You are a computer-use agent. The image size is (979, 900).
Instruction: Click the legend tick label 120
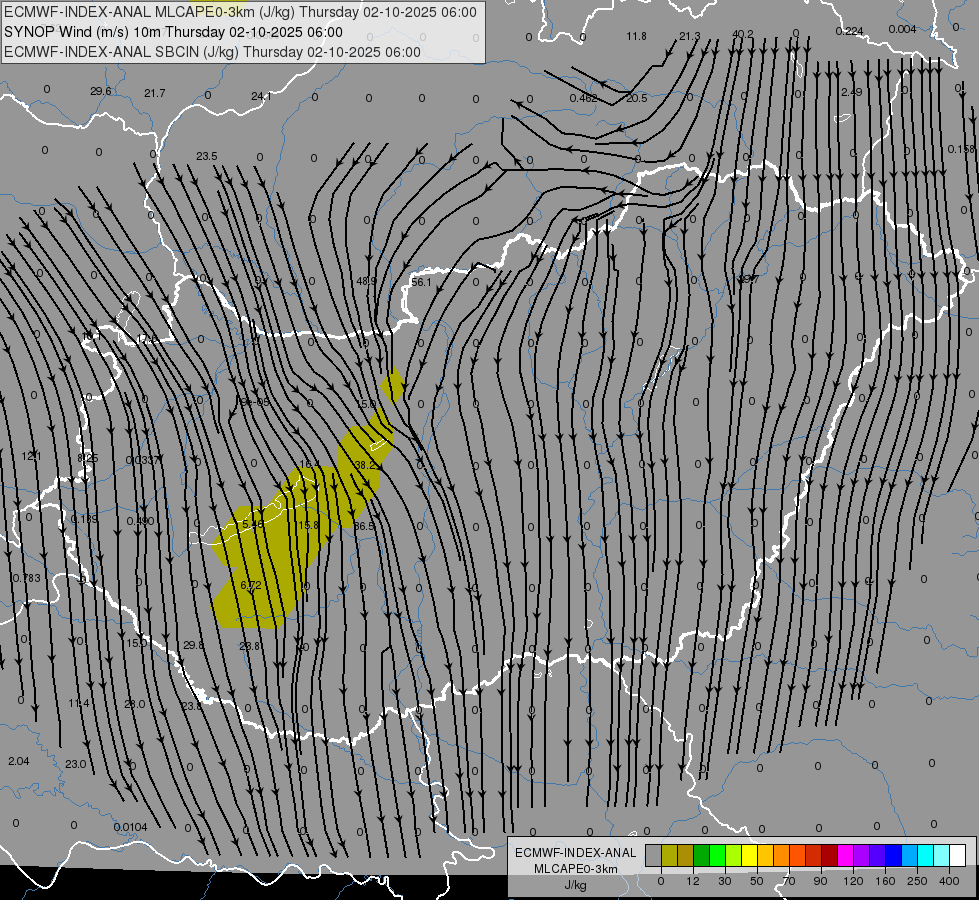coord(853,881)
